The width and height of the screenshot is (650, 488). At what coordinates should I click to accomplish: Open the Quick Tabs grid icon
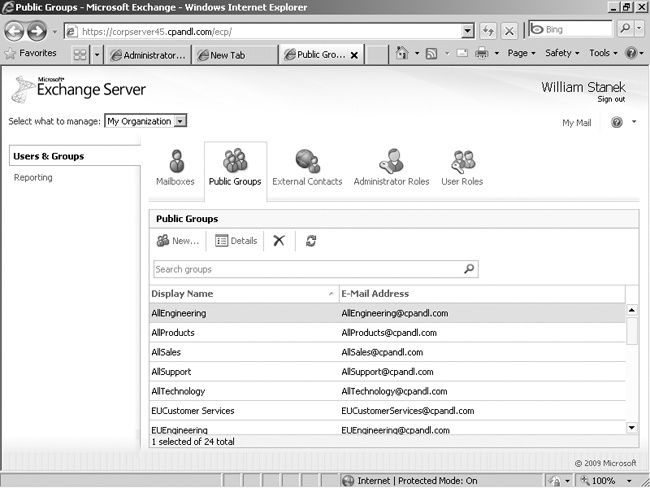pos(80,54)
